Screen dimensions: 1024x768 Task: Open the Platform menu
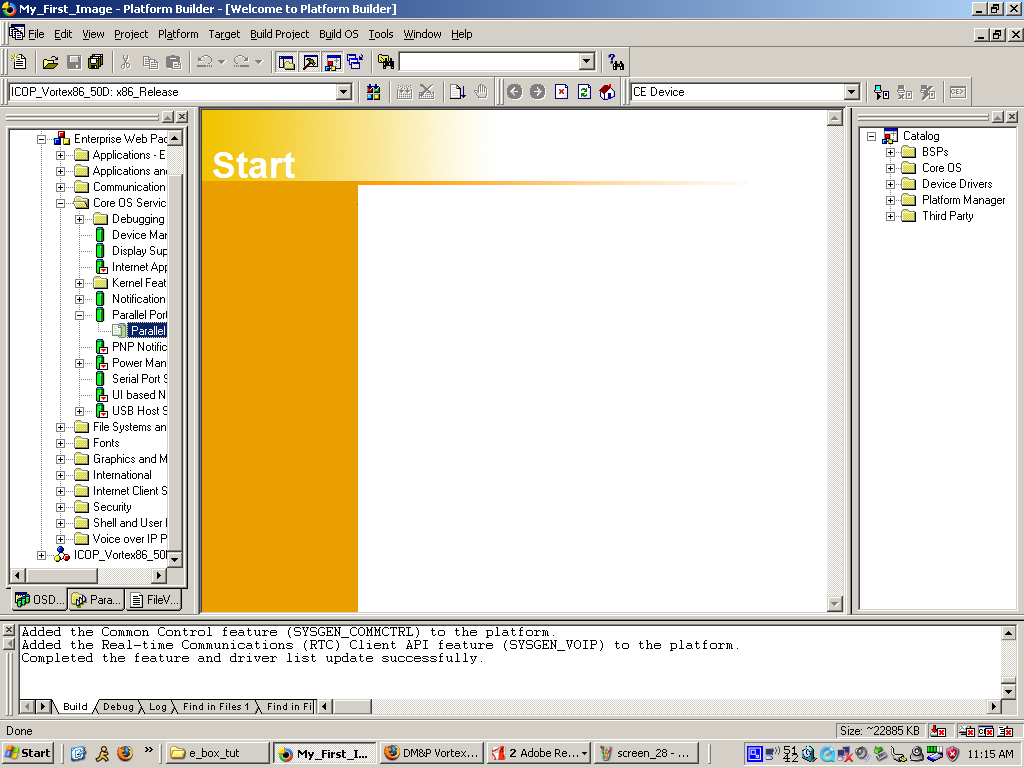click(178, 34)
